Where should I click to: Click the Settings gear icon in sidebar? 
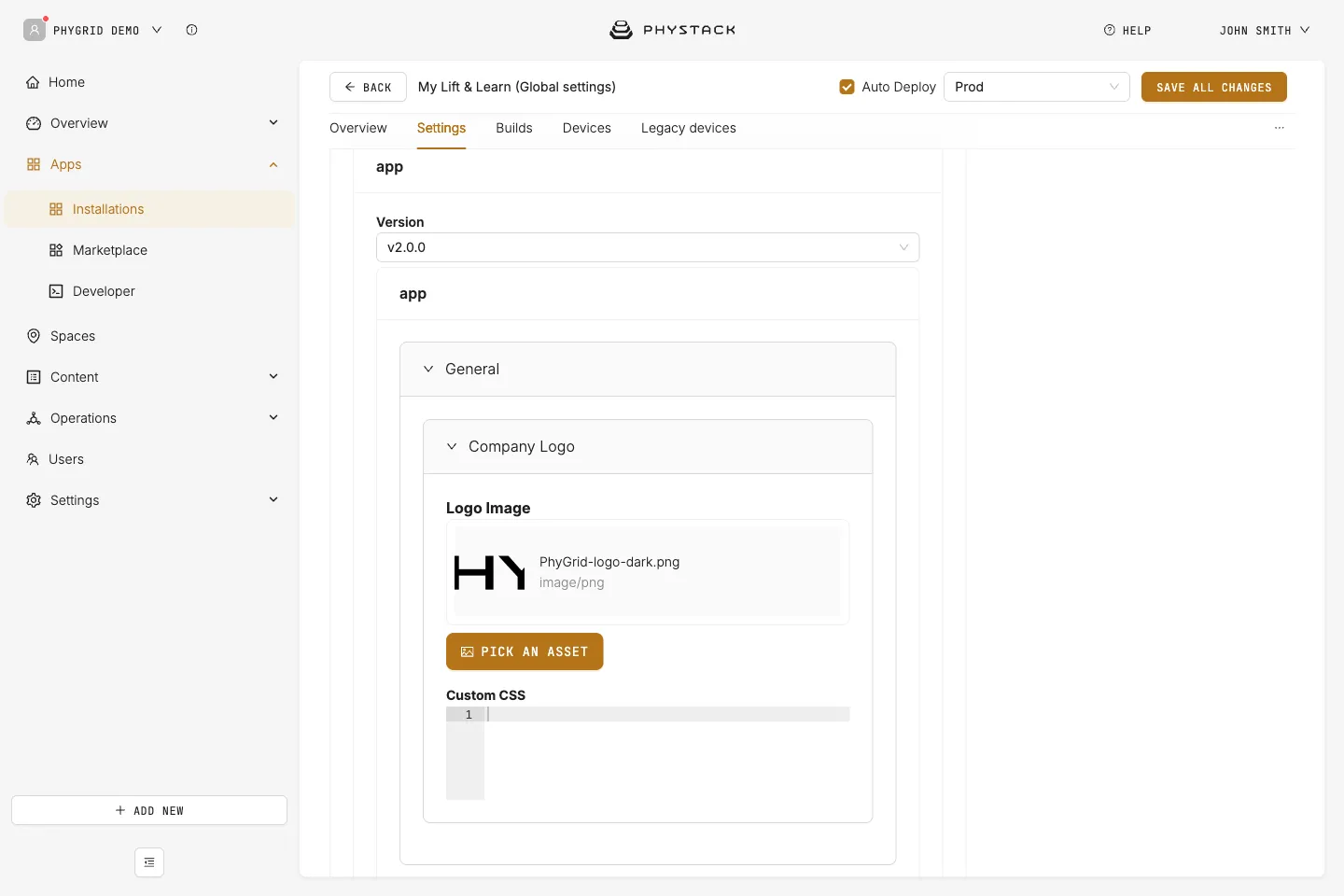click(34, 500)
